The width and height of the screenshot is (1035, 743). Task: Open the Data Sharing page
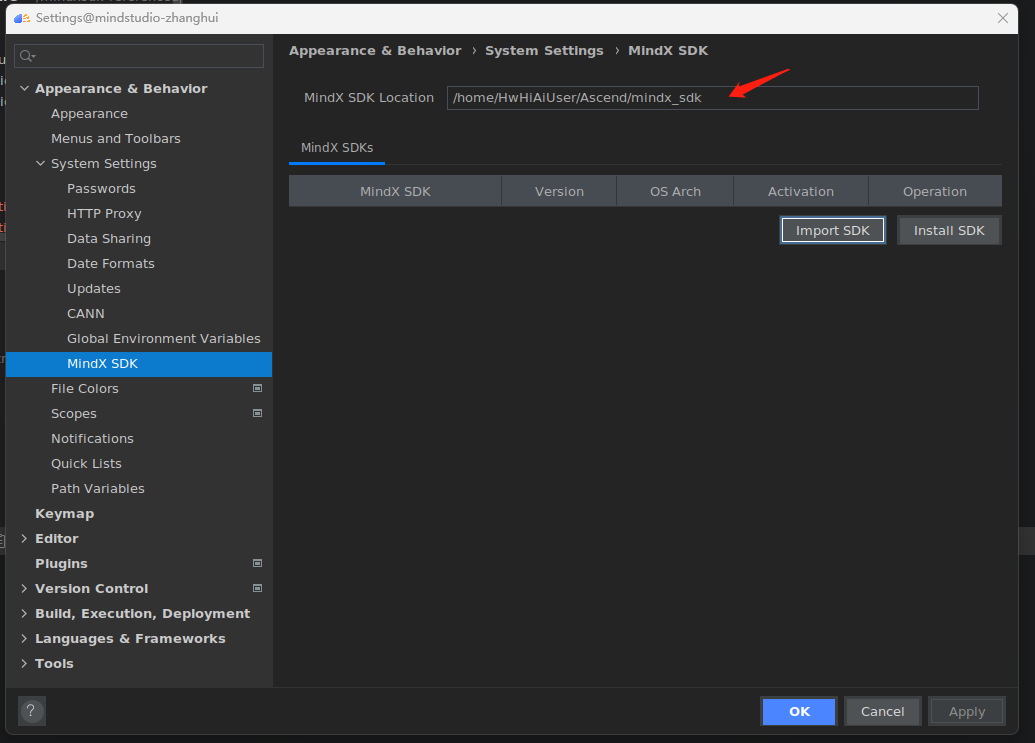[x=109, y=239]
